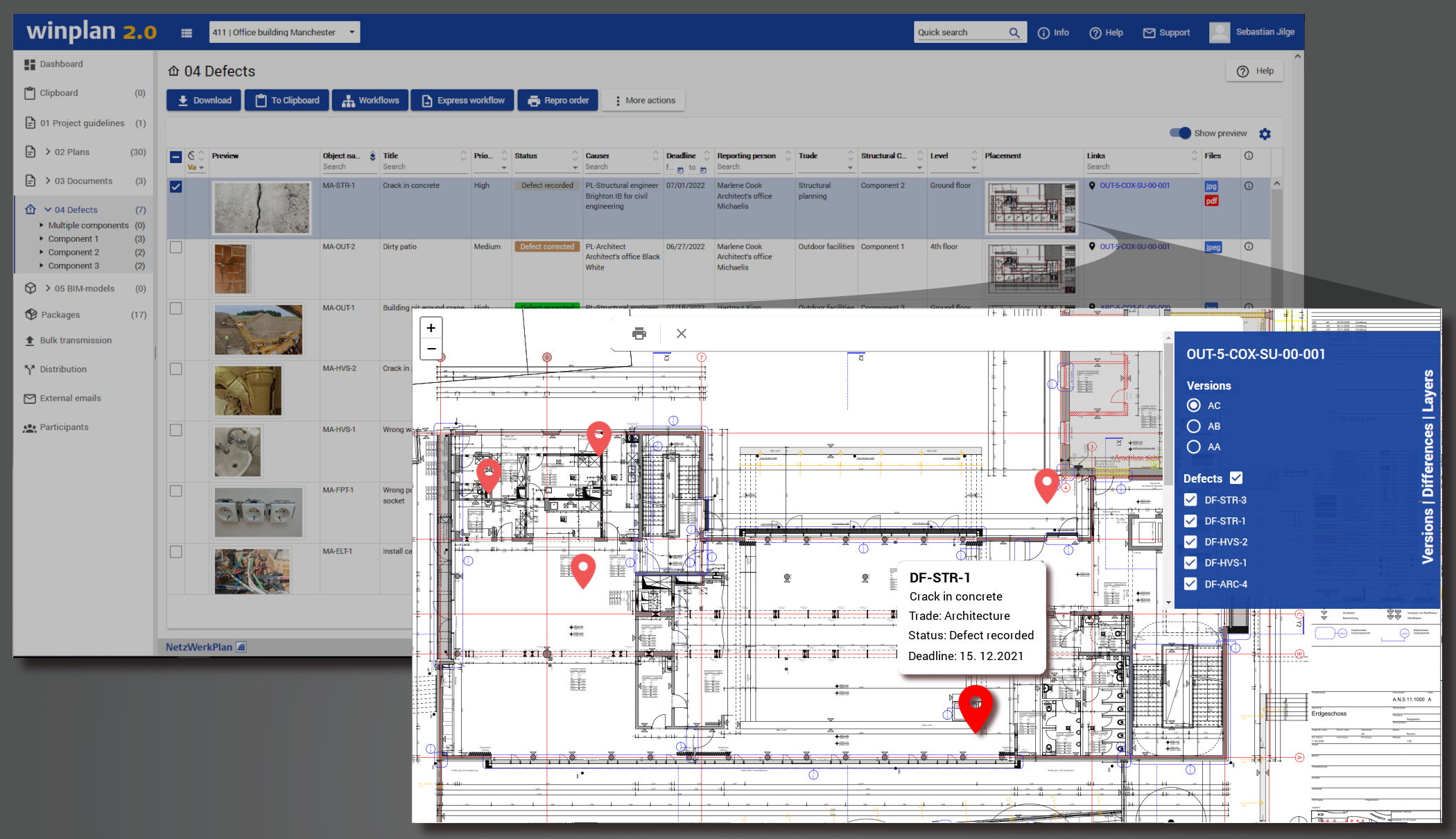
Task: Zoom in on the plan viewer
Action: coord(431,328)
